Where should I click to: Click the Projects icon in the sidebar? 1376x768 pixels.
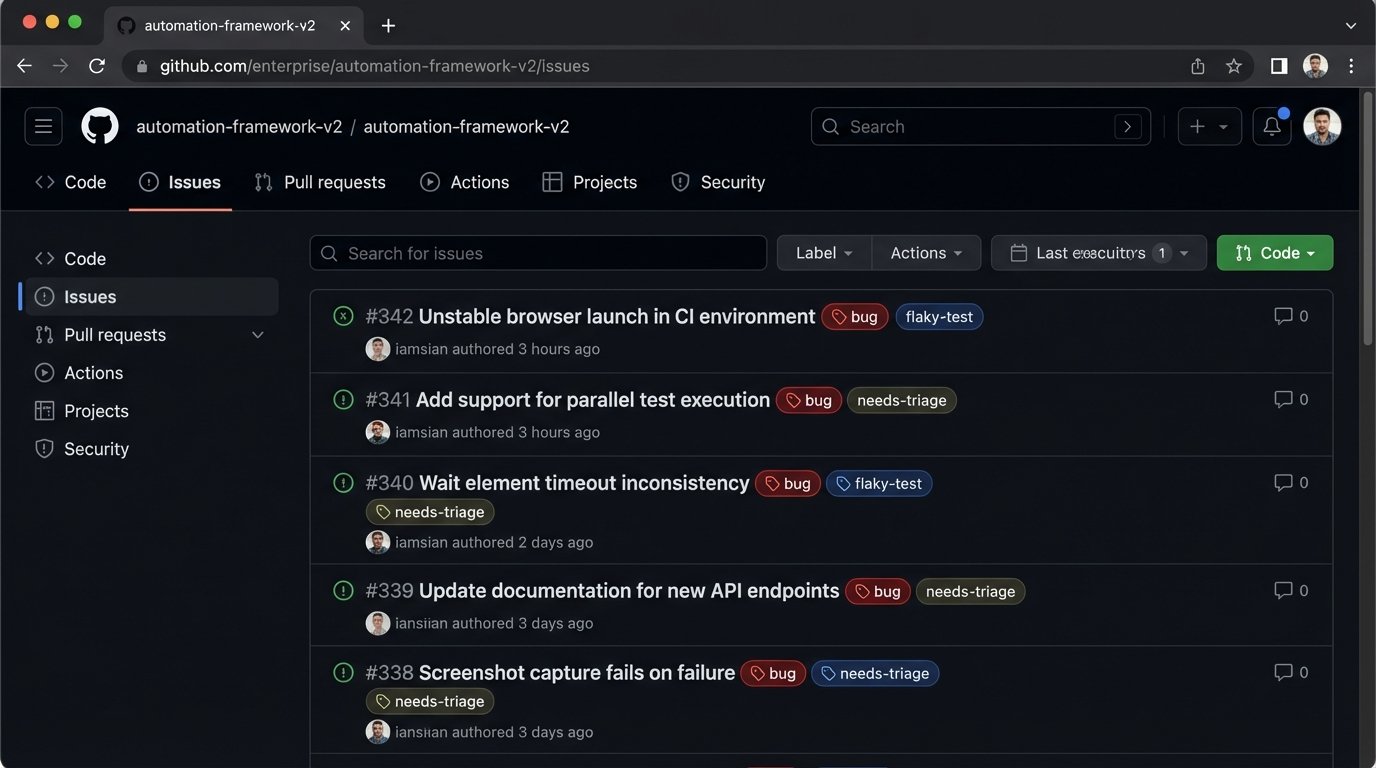click(44, 410)
